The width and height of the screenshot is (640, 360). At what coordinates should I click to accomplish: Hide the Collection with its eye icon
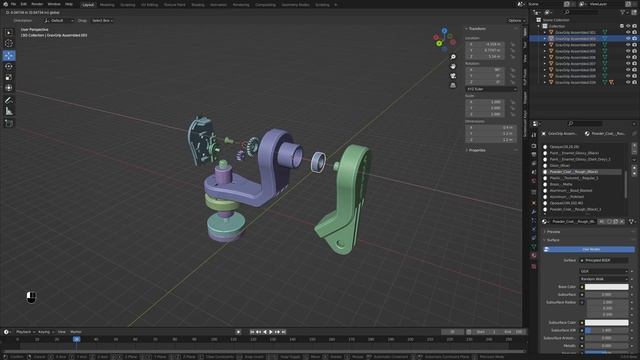[x=628, y=26]
